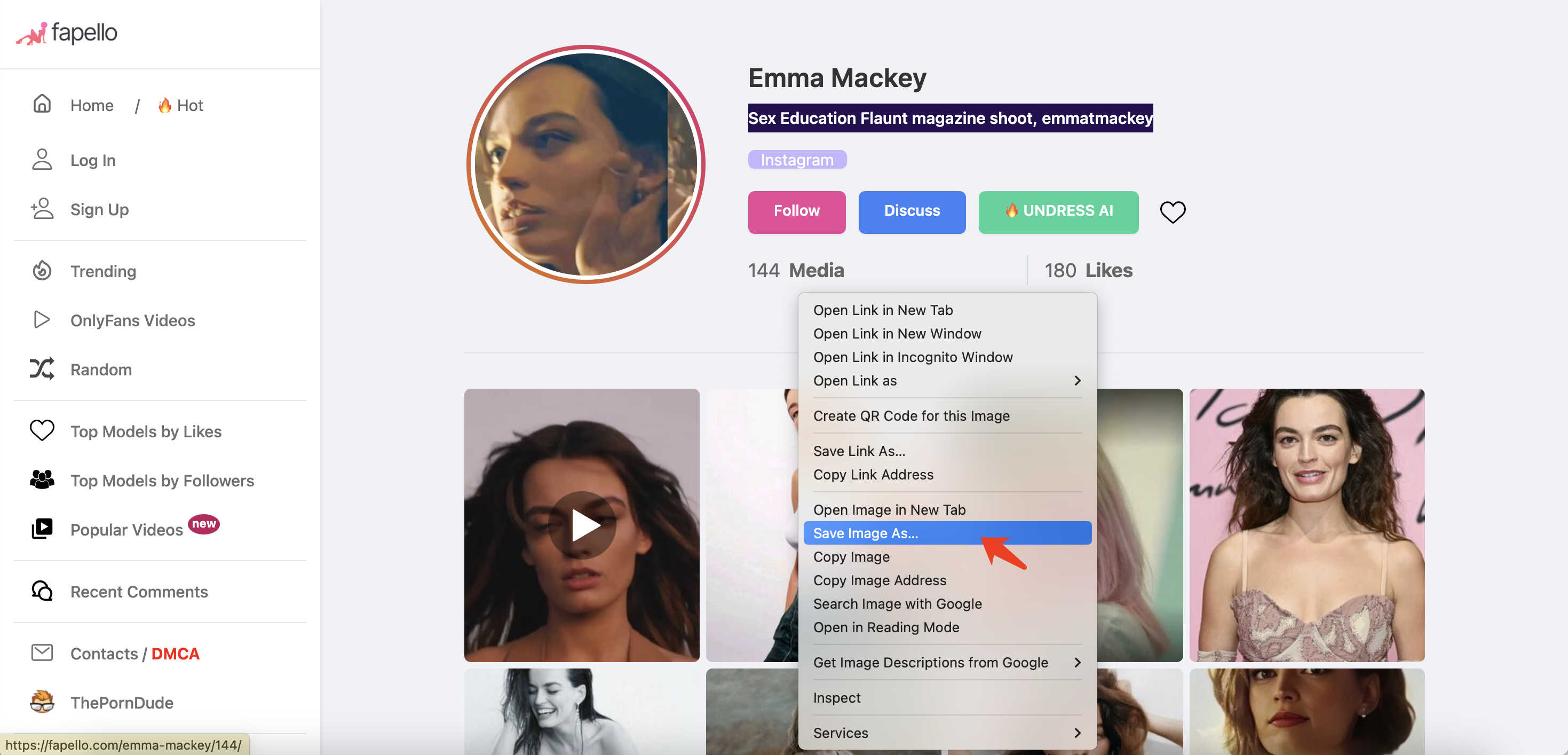1568x755 pixels.
Task: Toggle the wishlist heart icon on profile
Action: pyautogui.click(x=1172, y=211)
